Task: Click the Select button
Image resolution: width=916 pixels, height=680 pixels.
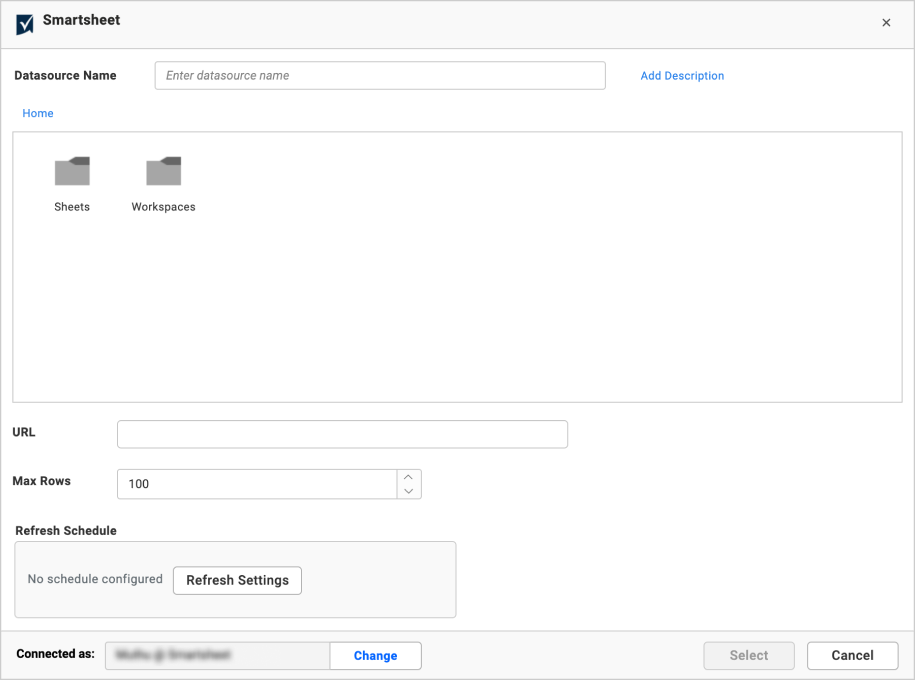Action: pos(749,655)
